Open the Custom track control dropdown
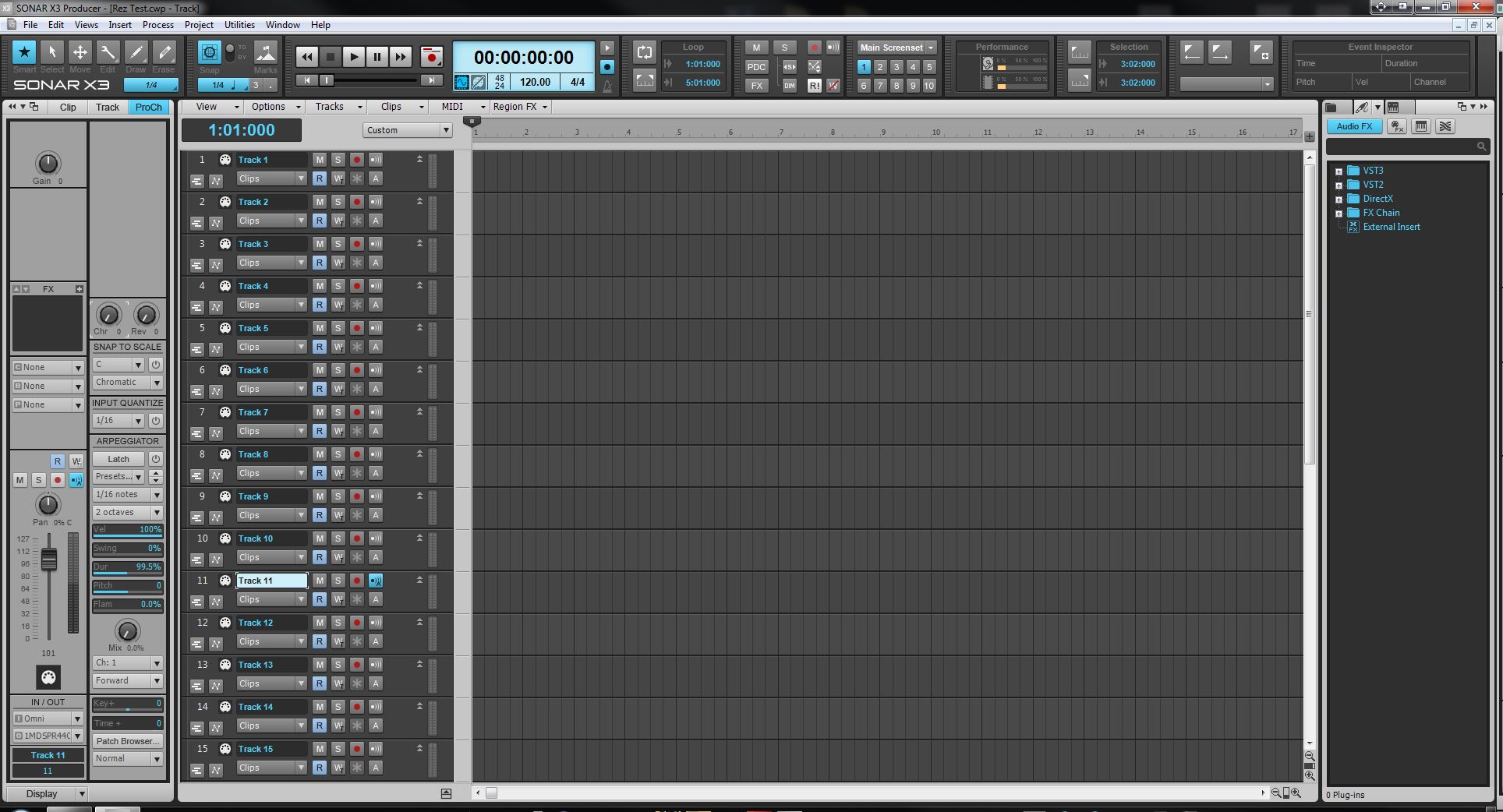 click(x=407, y=130)
